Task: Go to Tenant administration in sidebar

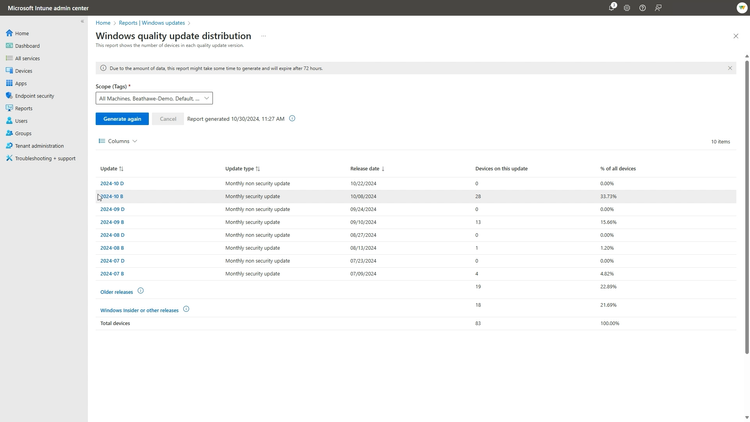Action: [39, 146]
